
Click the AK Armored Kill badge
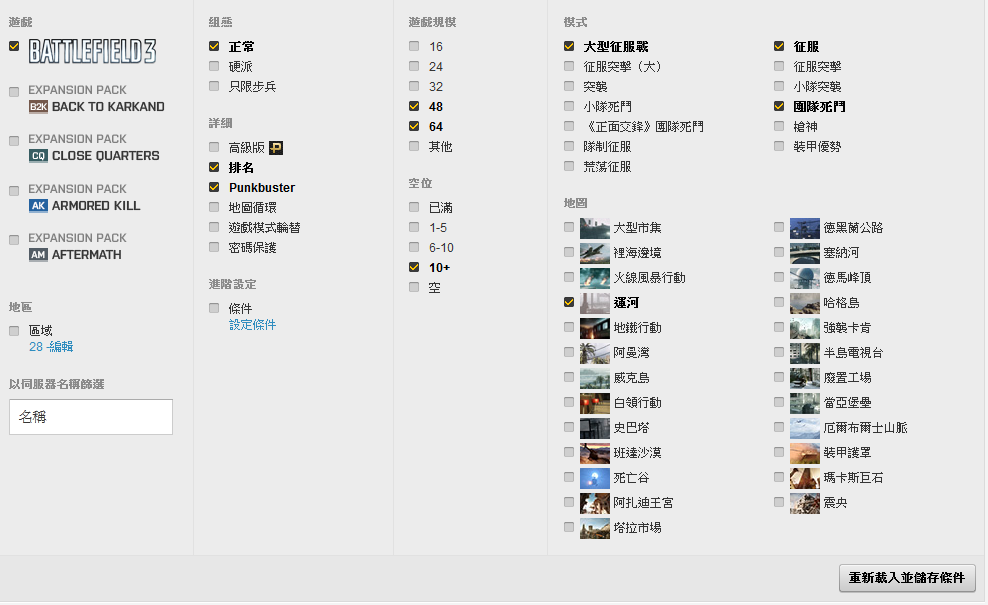pos(38,206)
